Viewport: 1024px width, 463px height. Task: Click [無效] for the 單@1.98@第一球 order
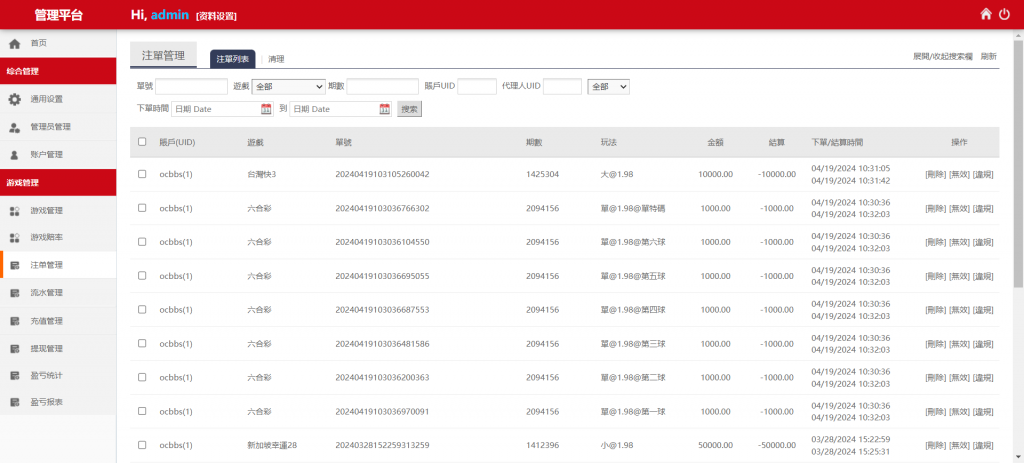point(959,411)
